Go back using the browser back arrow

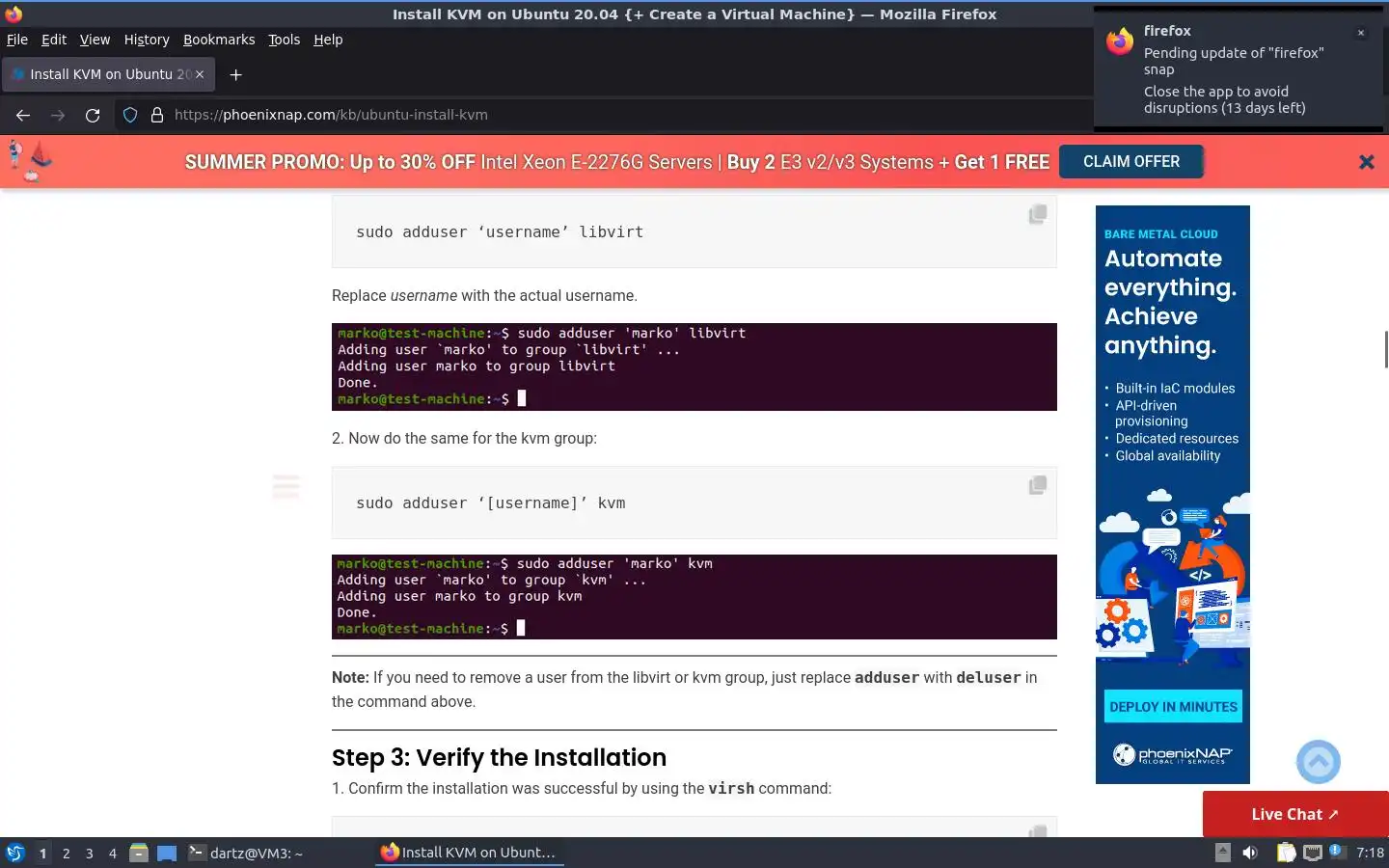(23, 115)
